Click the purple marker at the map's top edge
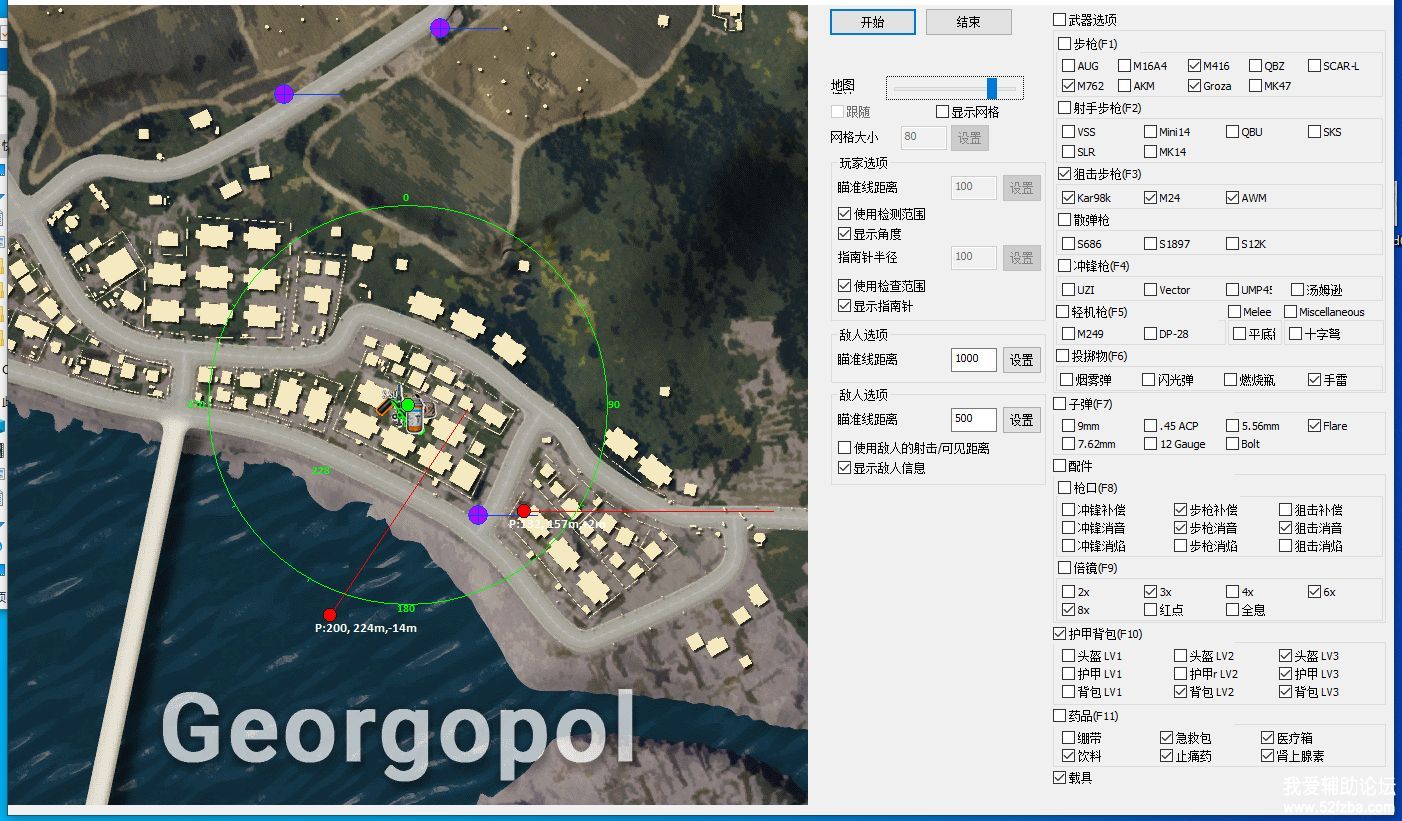Viewport: 1402px width, 821px height. (x=440, y=28)
